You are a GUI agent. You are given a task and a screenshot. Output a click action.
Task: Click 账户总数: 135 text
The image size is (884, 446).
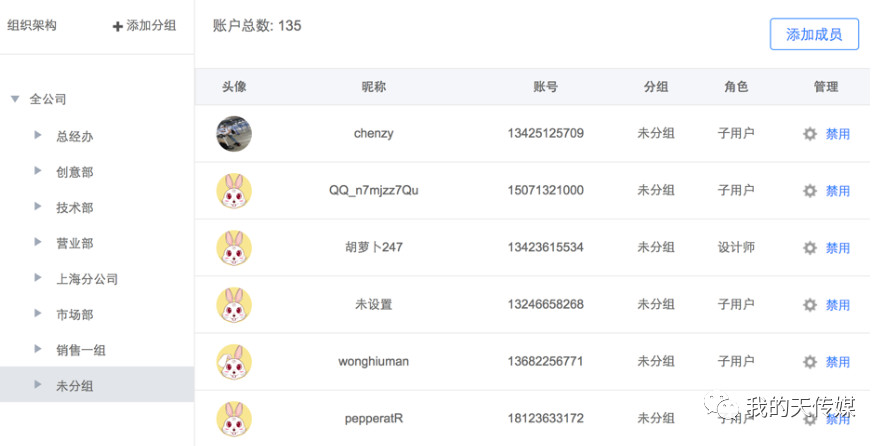257,25
